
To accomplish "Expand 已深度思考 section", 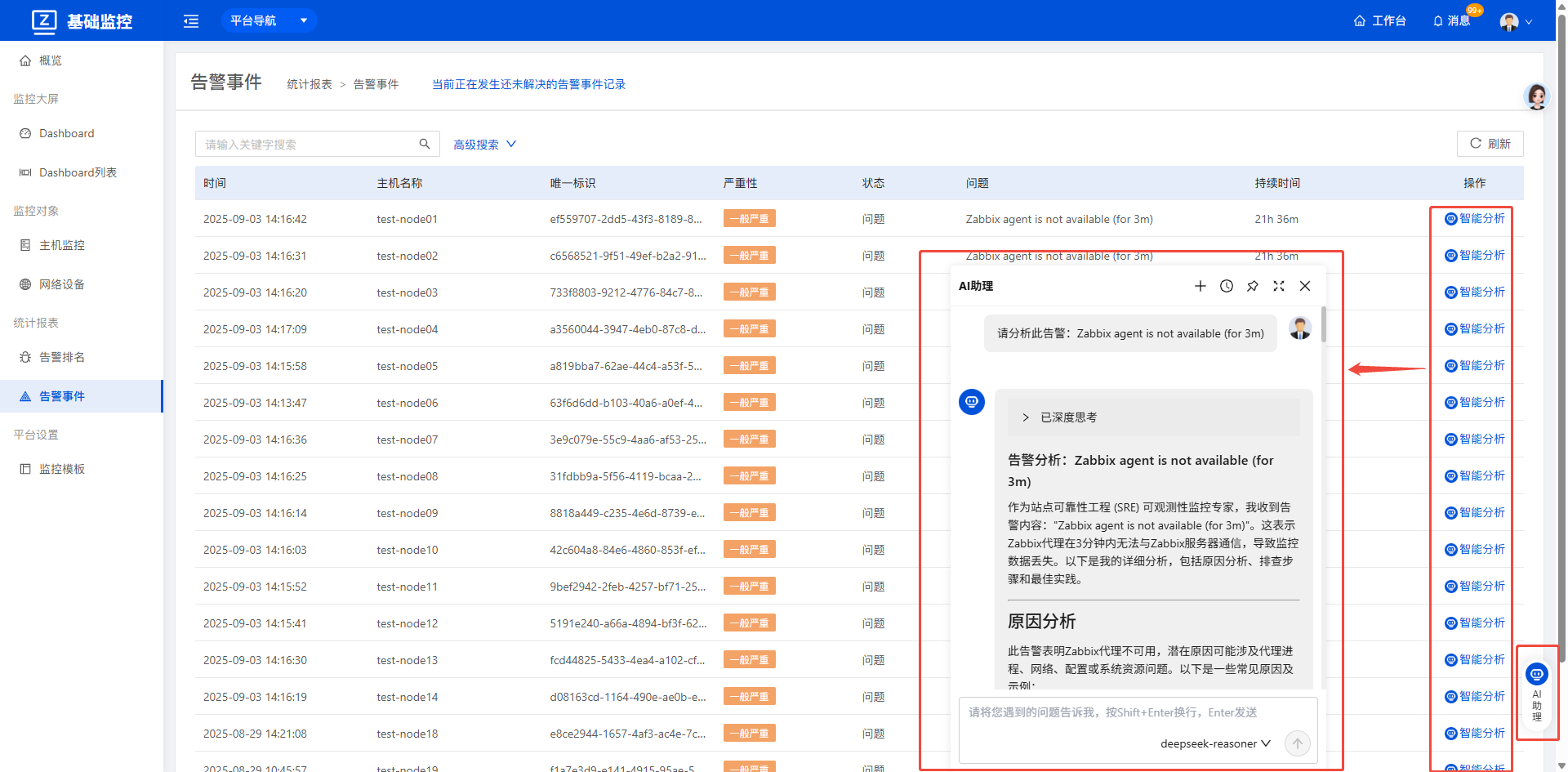I will pos(1153,417).
